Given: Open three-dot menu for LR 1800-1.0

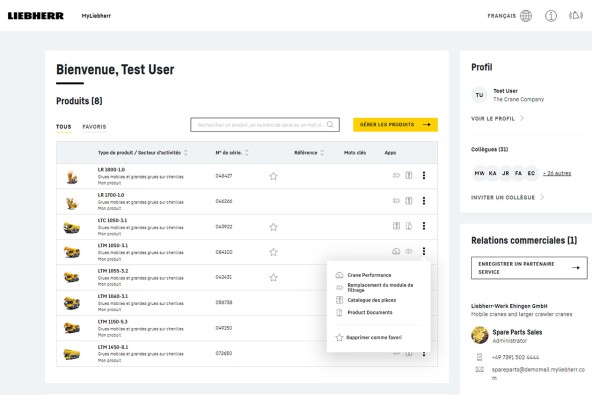Looking at the screenshot, I should (424, 175).
